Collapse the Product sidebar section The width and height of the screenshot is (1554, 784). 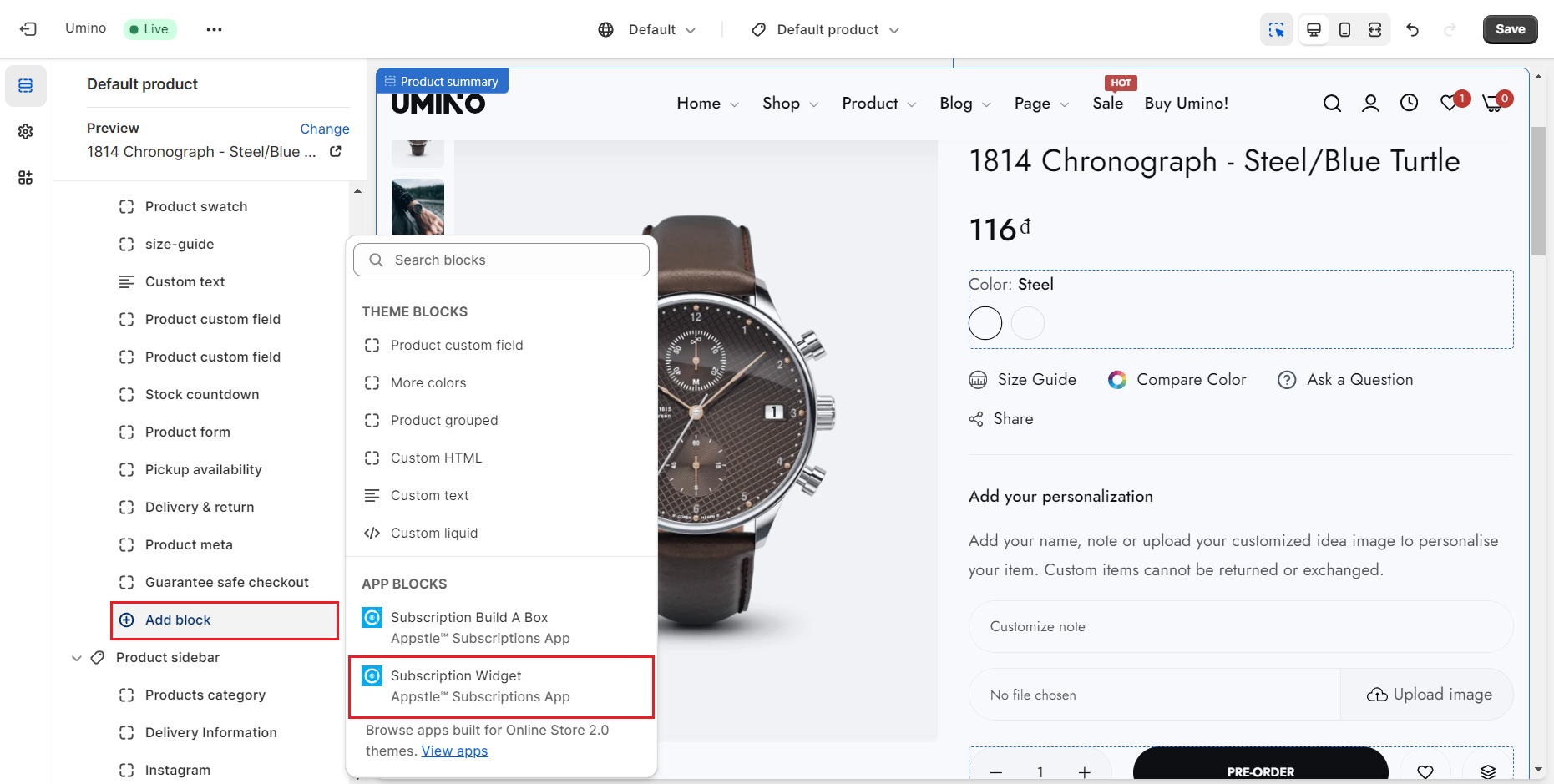click(x=77, y=658)
